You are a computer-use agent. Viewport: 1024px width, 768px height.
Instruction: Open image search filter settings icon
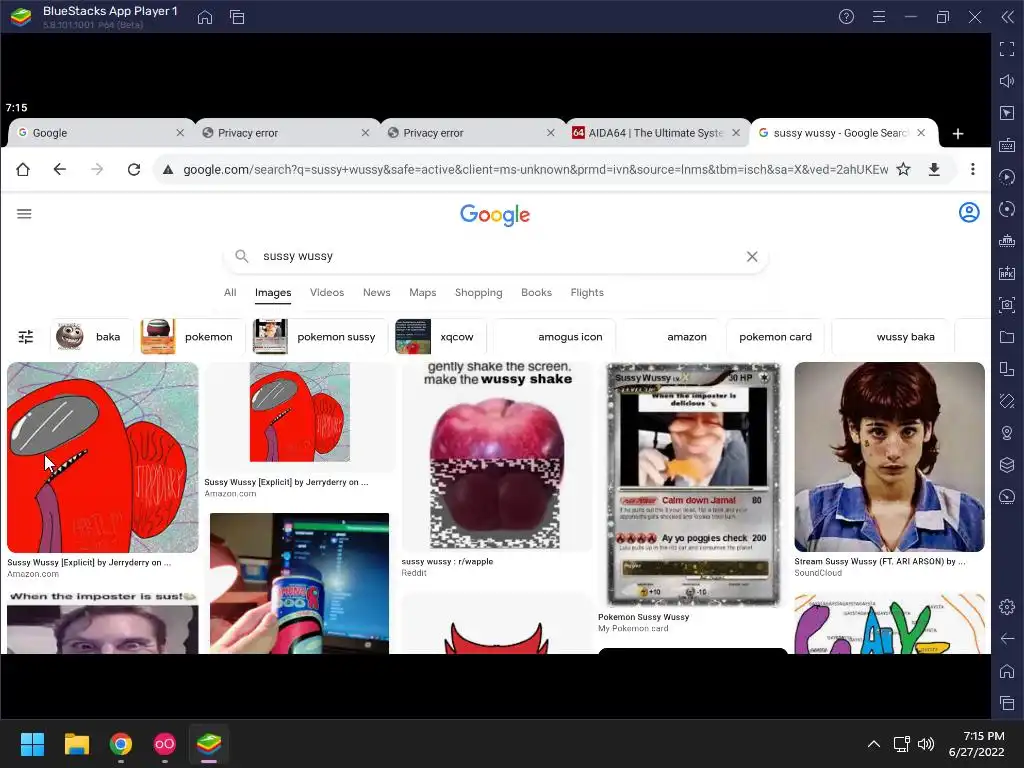click(x=25, y=337)
